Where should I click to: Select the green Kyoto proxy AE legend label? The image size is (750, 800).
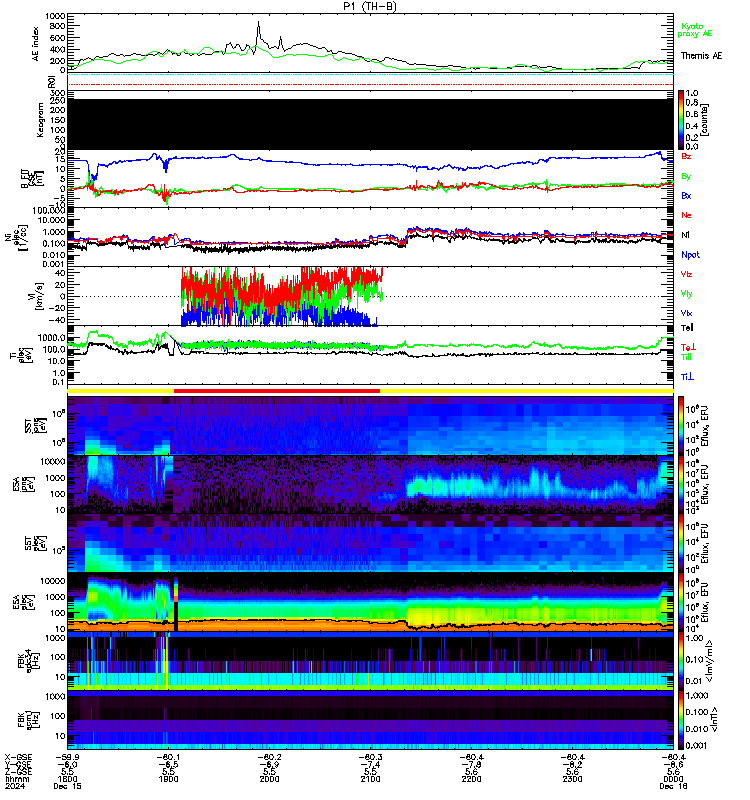695,30
